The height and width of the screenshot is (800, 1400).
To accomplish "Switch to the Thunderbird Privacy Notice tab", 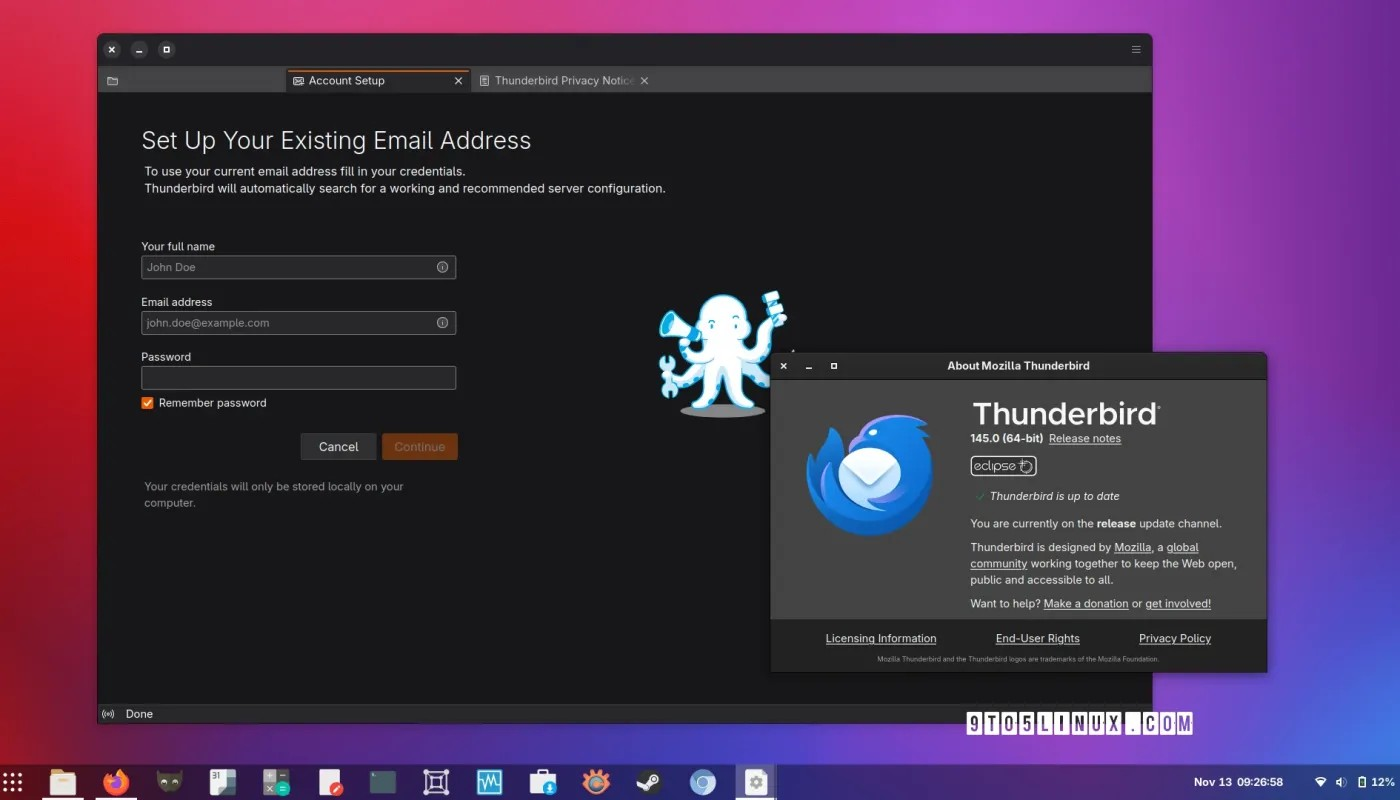I will [x=563, y=80].
